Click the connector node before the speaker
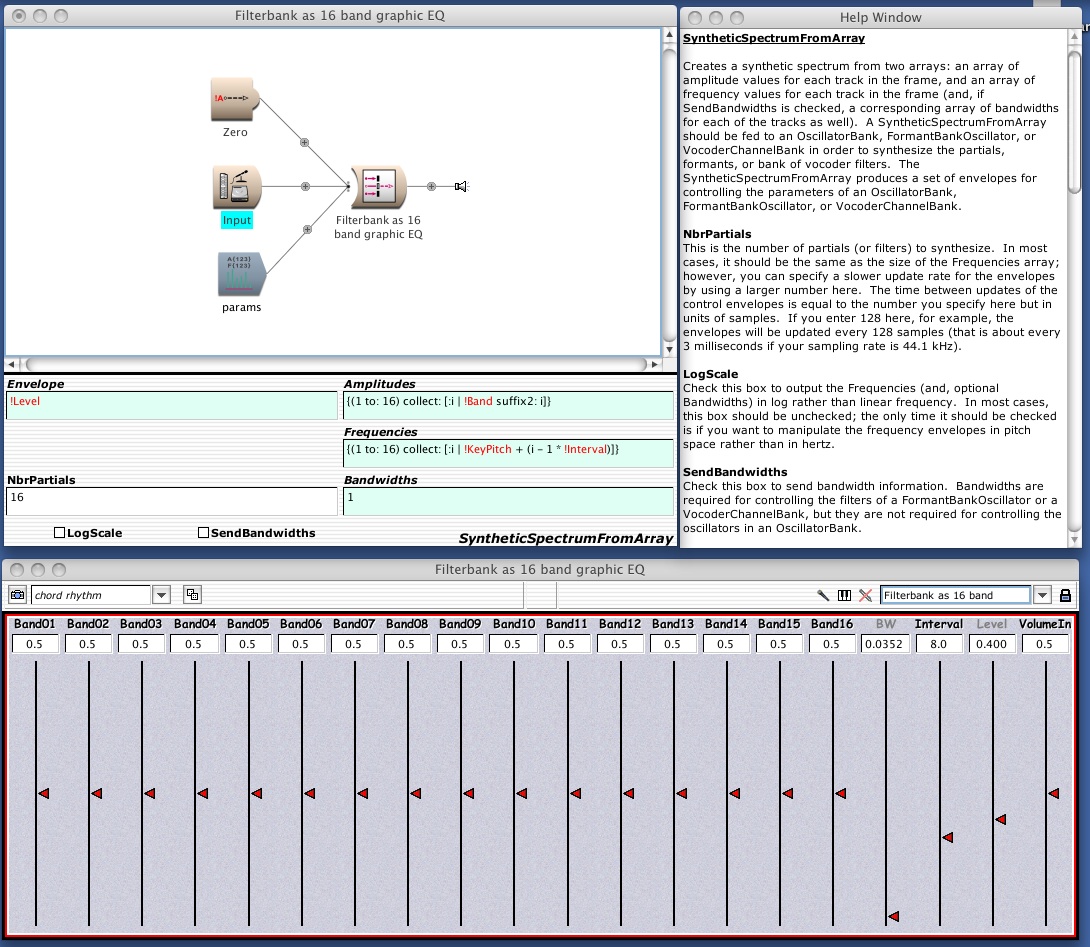The image size is (1090, 947). tap(431, 186)
